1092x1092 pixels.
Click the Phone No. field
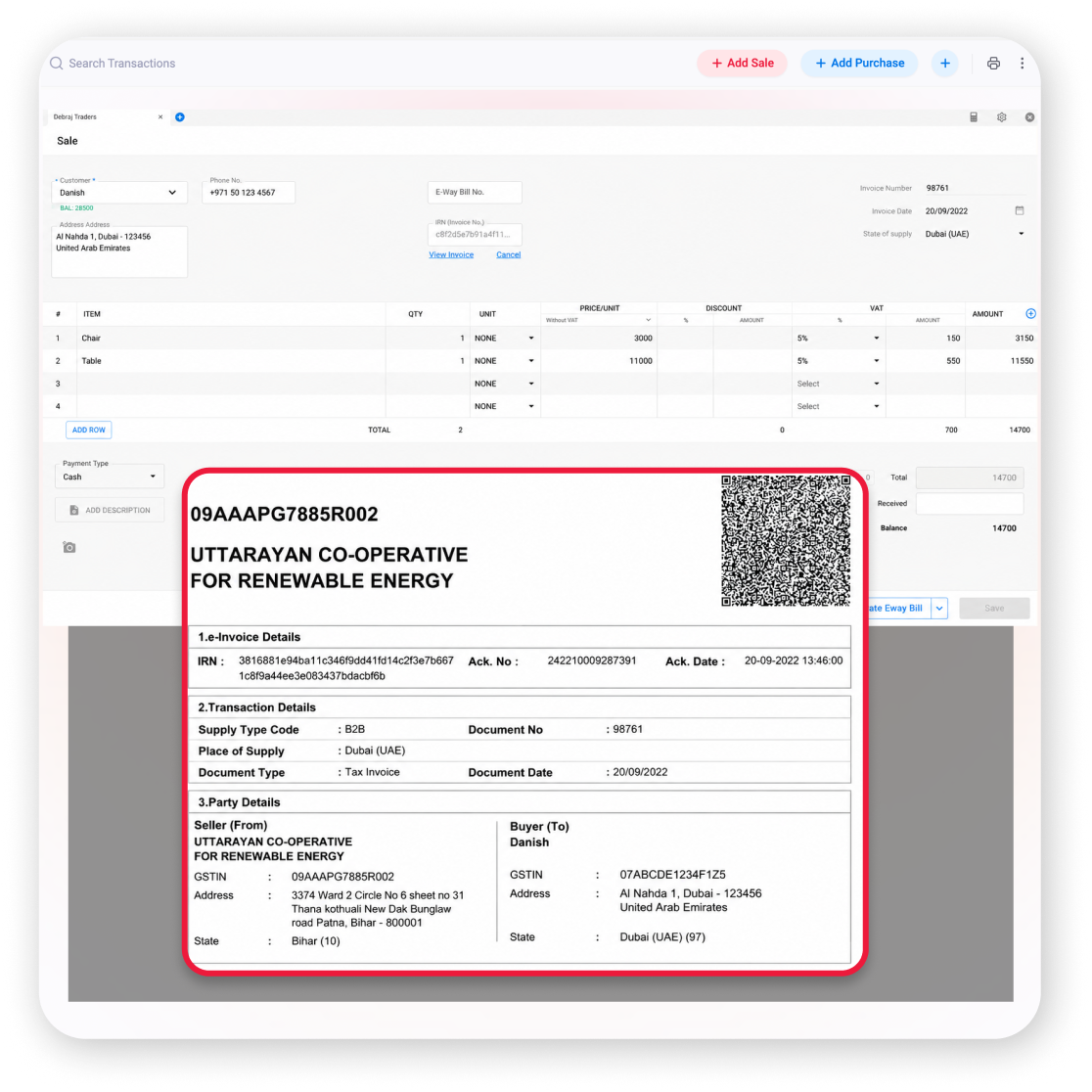(248, 192)
